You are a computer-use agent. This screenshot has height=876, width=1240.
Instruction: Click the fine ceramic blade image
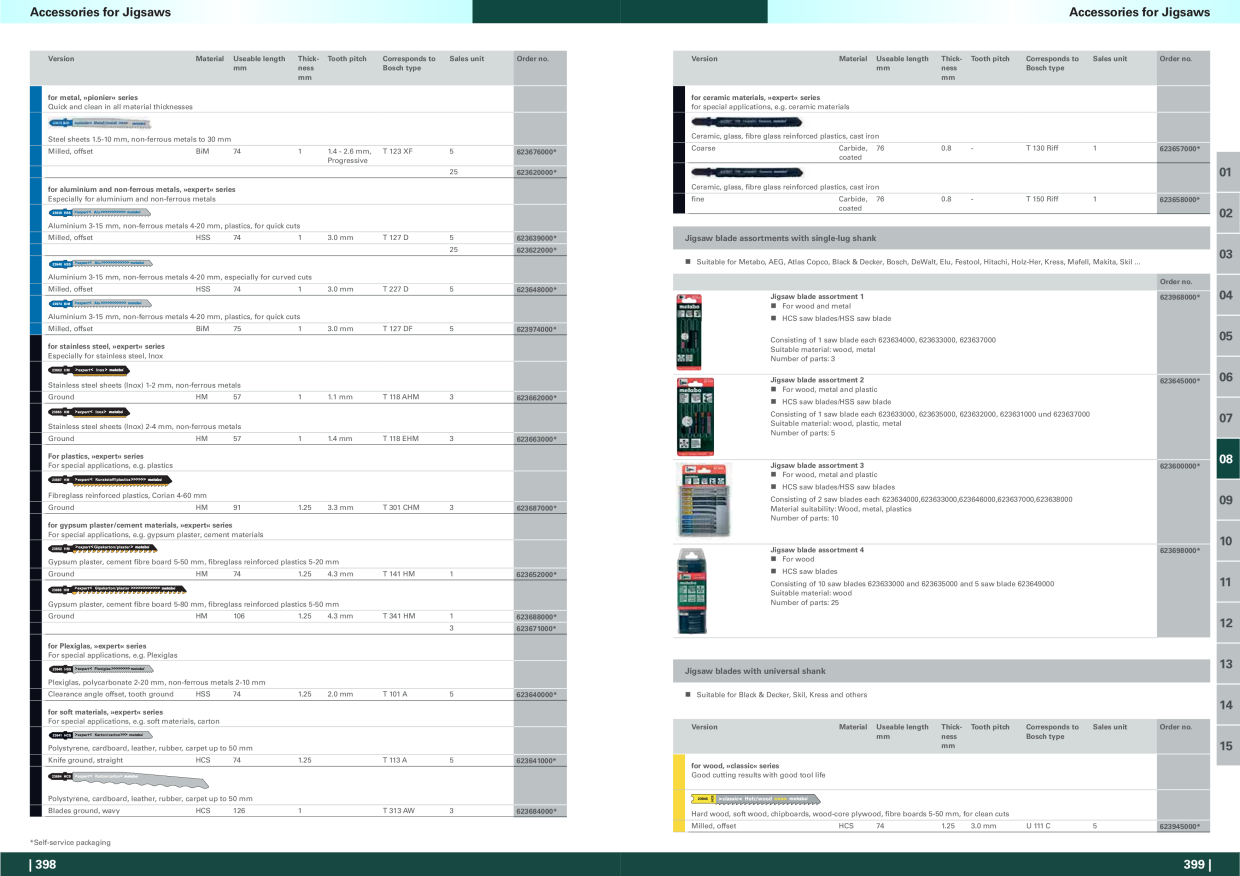point(747,171)
